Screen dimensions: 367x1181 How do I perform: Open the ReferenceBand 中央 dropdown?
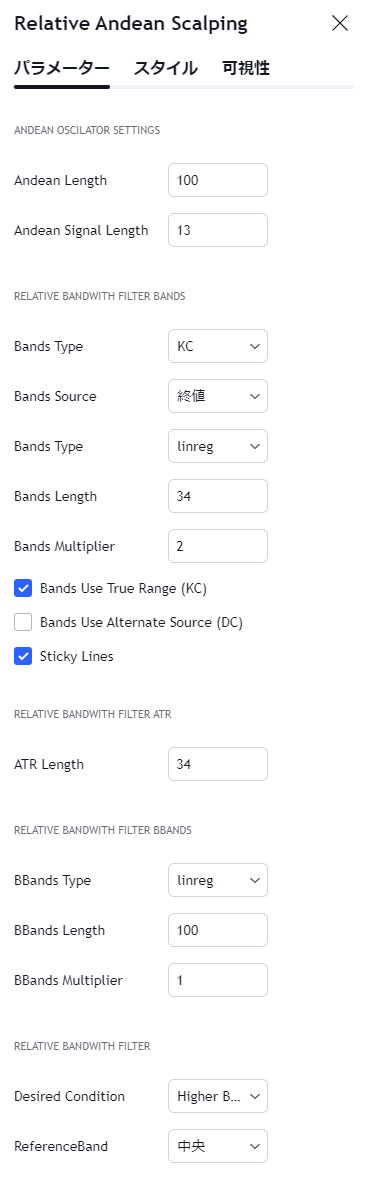(x=218, y=1146)
